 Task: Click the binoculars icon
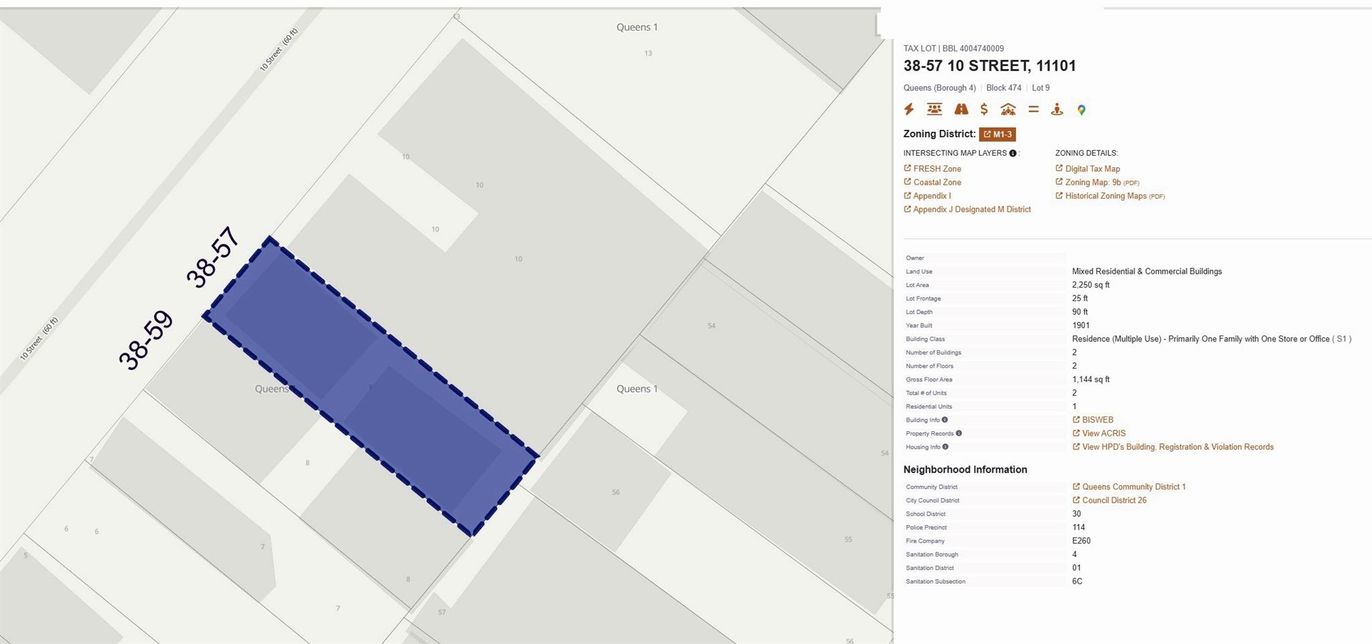point(961,110)
